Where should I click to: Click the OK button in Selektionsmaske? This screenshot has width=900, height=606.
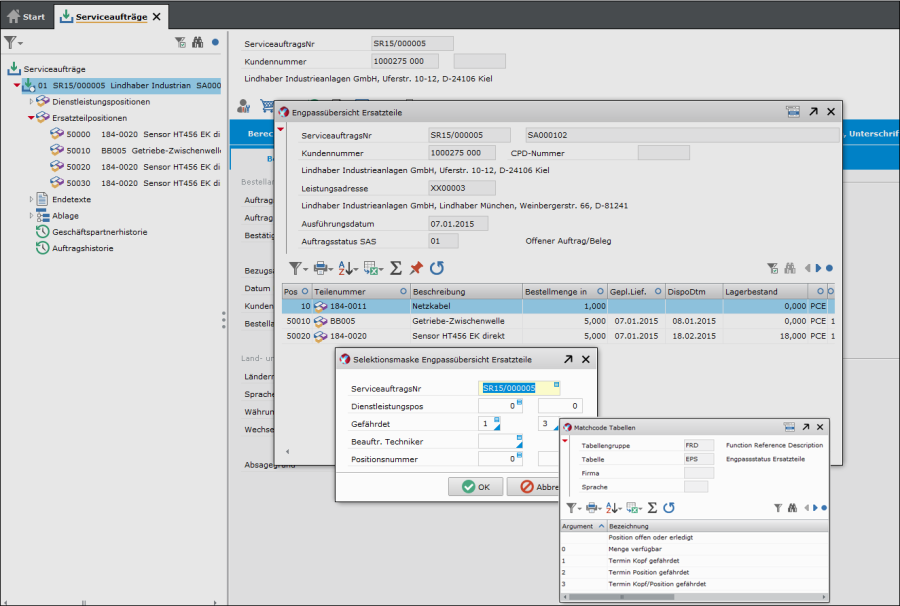(476, 487)
